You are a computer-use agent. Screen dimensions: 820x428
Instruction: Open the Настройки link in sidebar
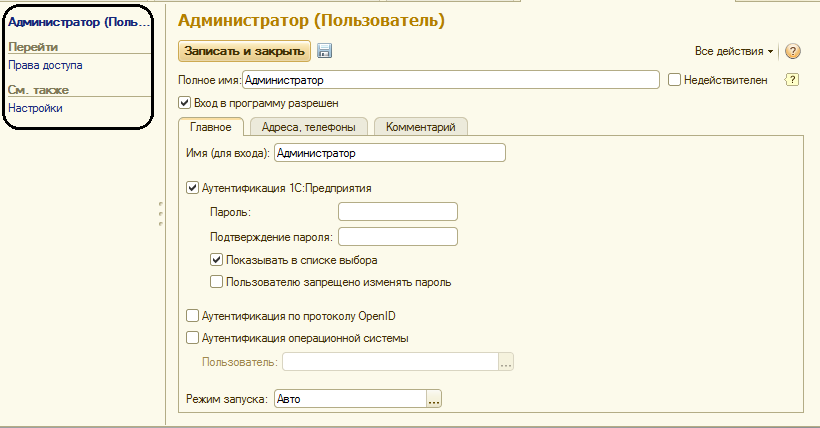pos(35,108)
